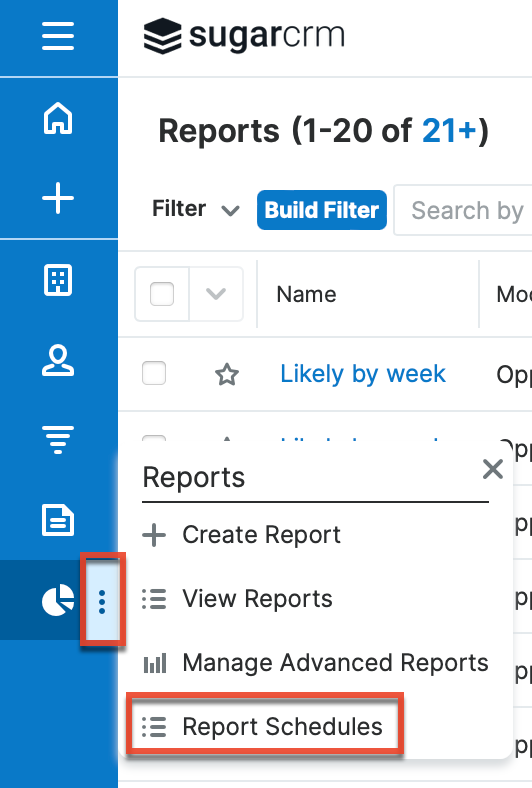Sort by the Name column header

coord(306,294)
